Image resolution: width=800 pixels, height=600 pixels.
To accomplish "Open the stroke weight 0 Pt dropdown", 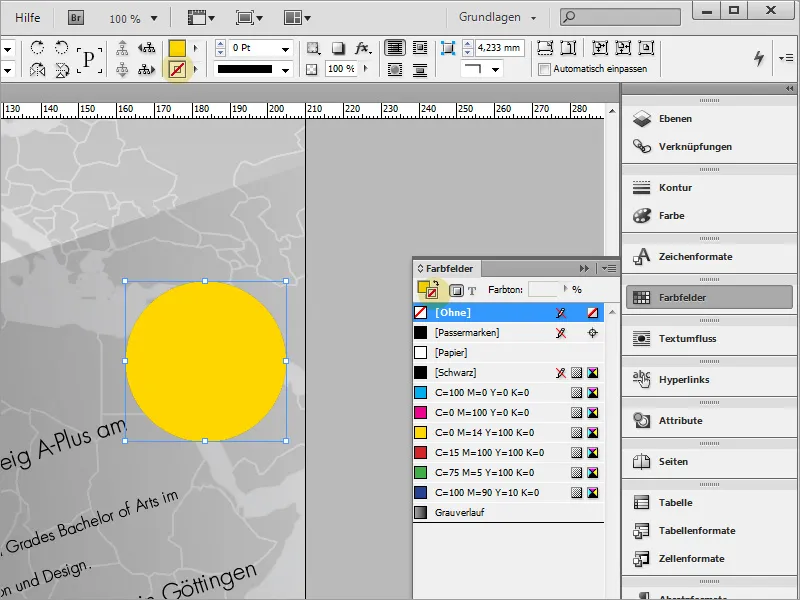I will click(x=285, y=49).
